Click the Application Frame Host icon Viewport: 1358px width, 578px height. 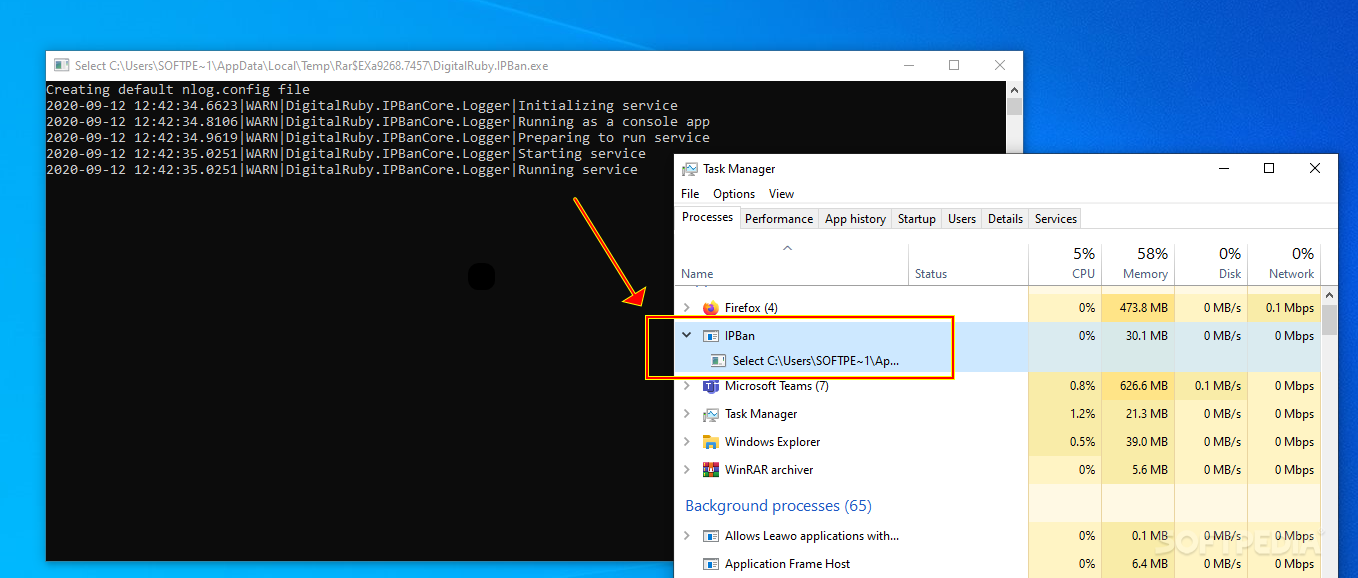(x=711, y=564)
